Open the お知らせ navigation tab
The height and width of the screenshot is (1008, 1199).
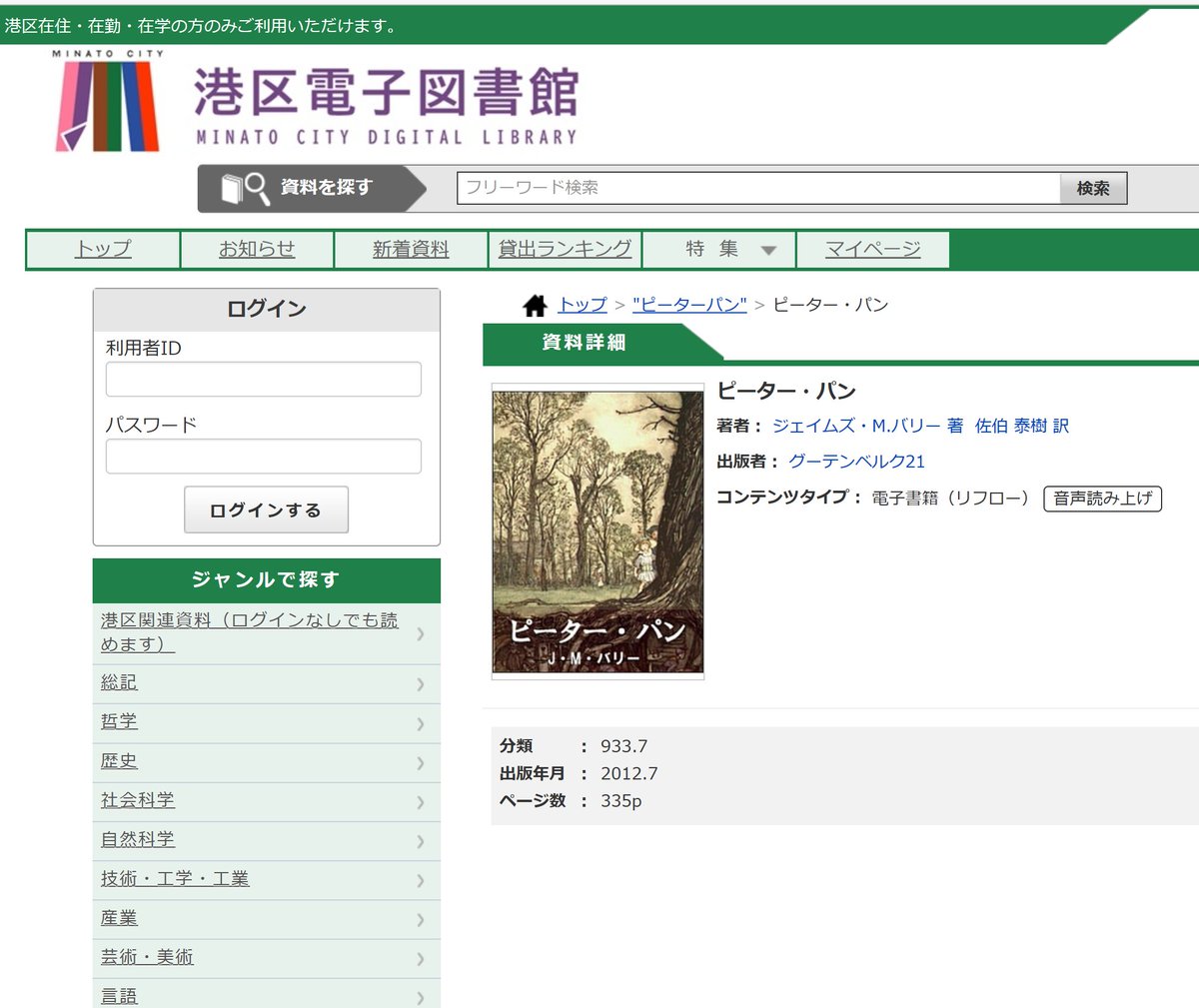pos(257,250)
